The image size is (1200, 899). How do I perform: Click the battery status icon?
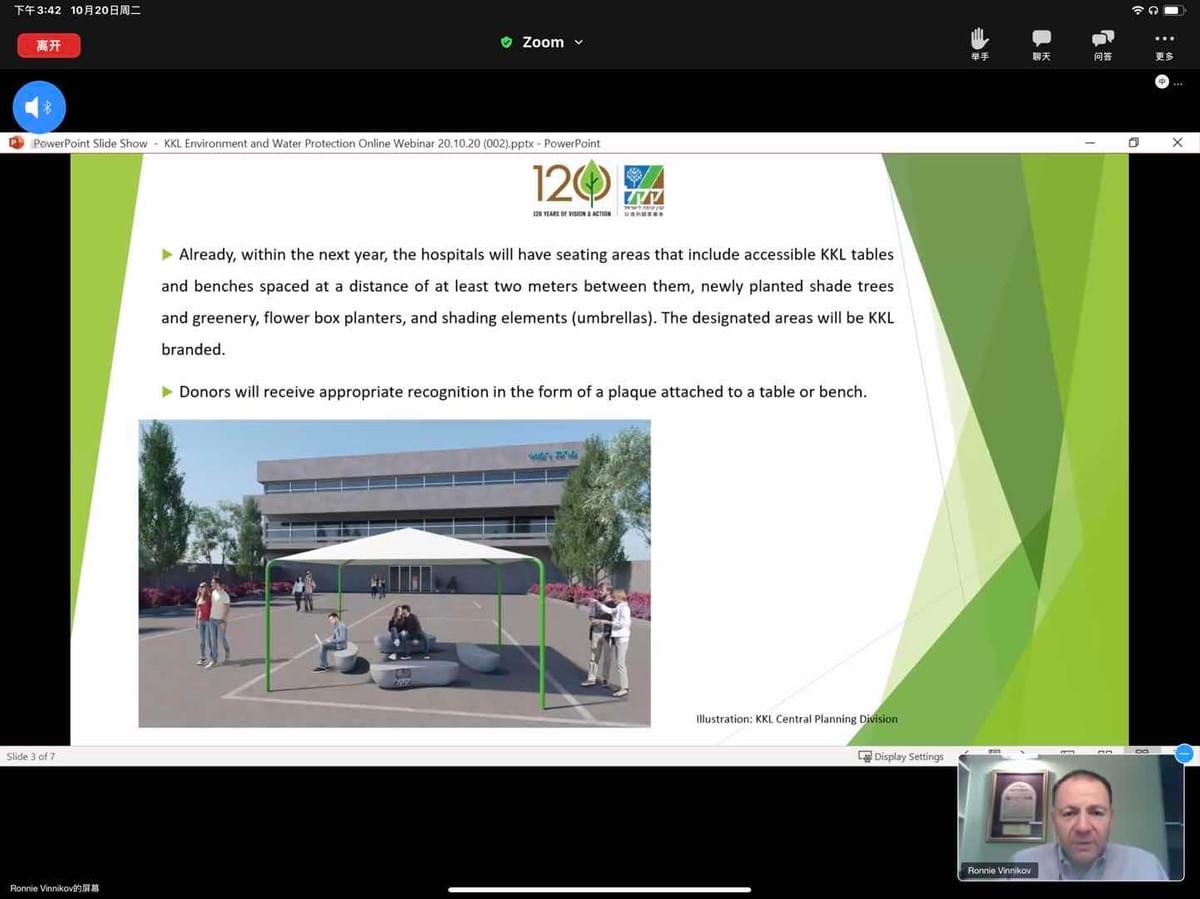(x=1175, y=10)
